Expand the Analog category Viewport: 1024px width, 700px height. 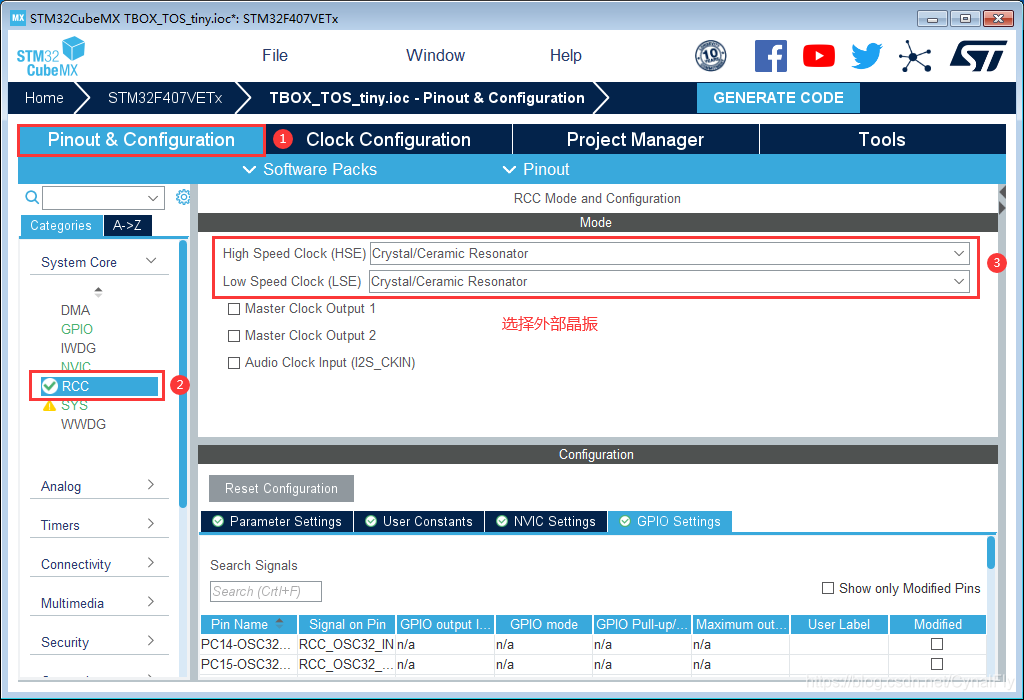point(99,486)
